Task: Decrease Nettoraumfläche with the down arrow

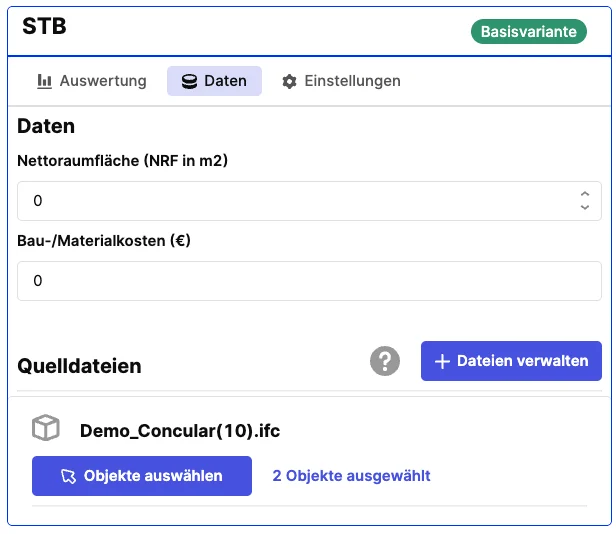Action: (x=585, y=207)
